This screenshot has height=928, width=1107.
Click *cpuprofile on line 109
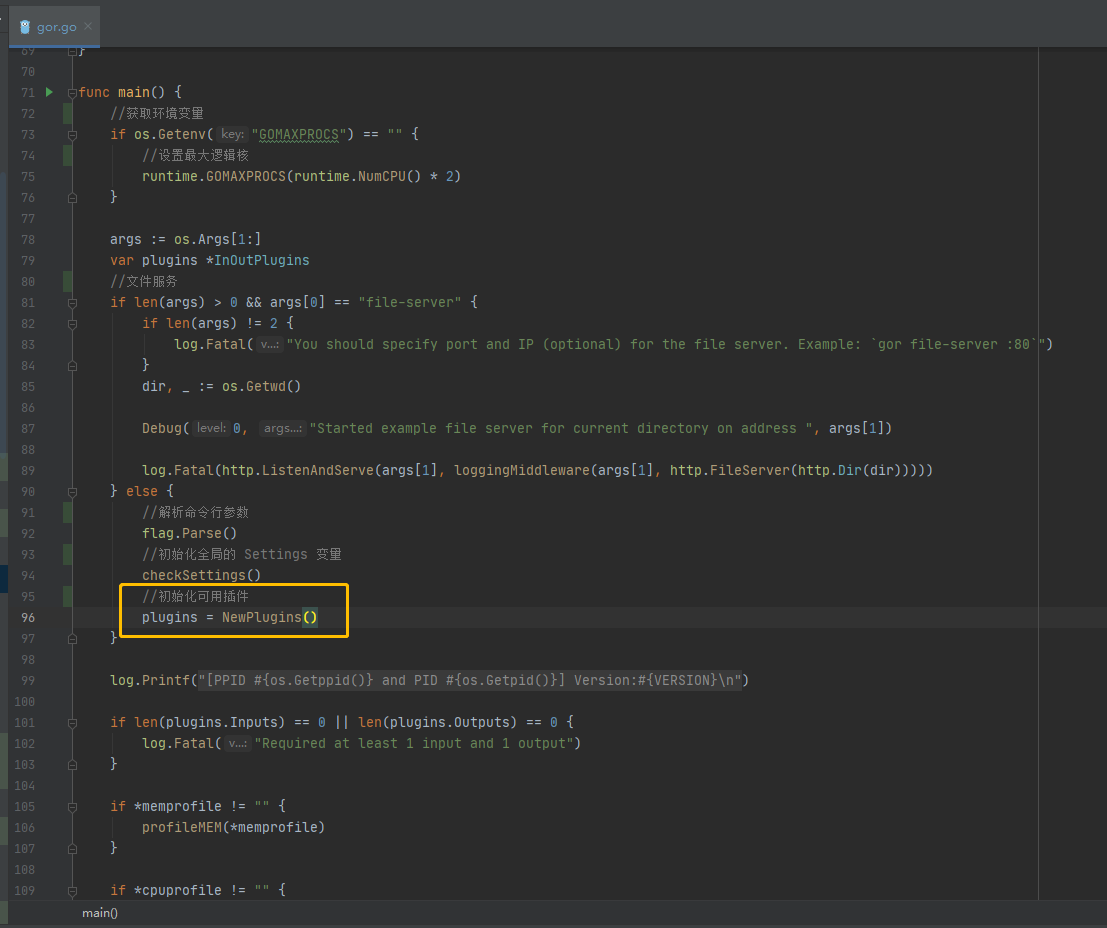(x=177, y=890)
